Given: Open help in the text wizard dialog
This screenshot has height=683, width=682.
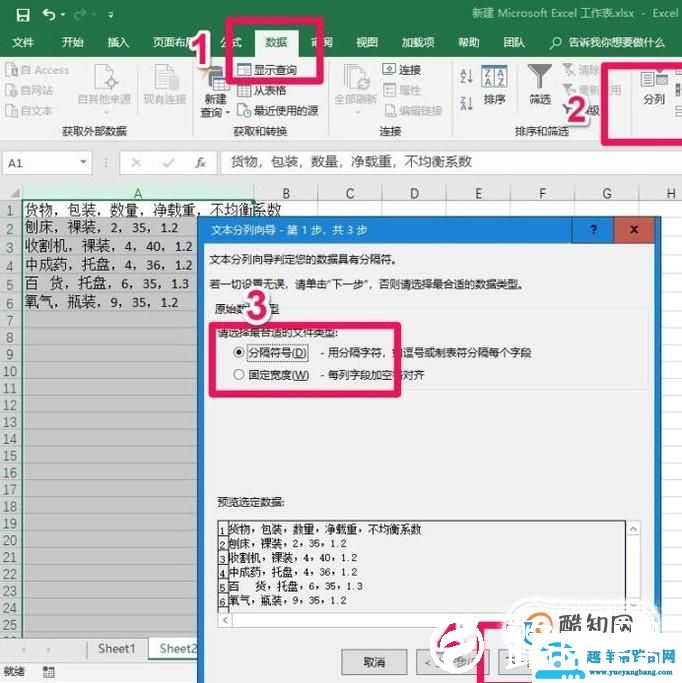Looking at the screenshot, I should click(x=593, y=230).
